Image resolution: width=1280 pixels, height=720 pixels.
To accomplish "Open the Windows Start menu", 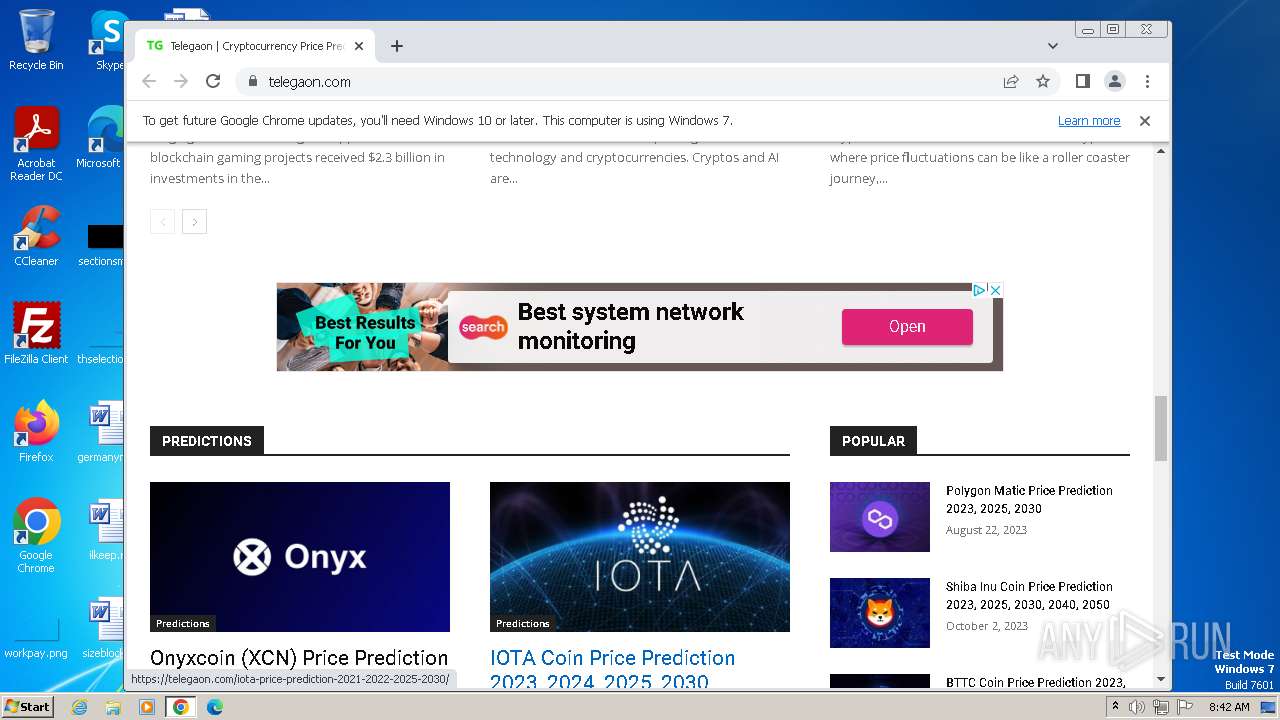I will (x=27, y=706).
